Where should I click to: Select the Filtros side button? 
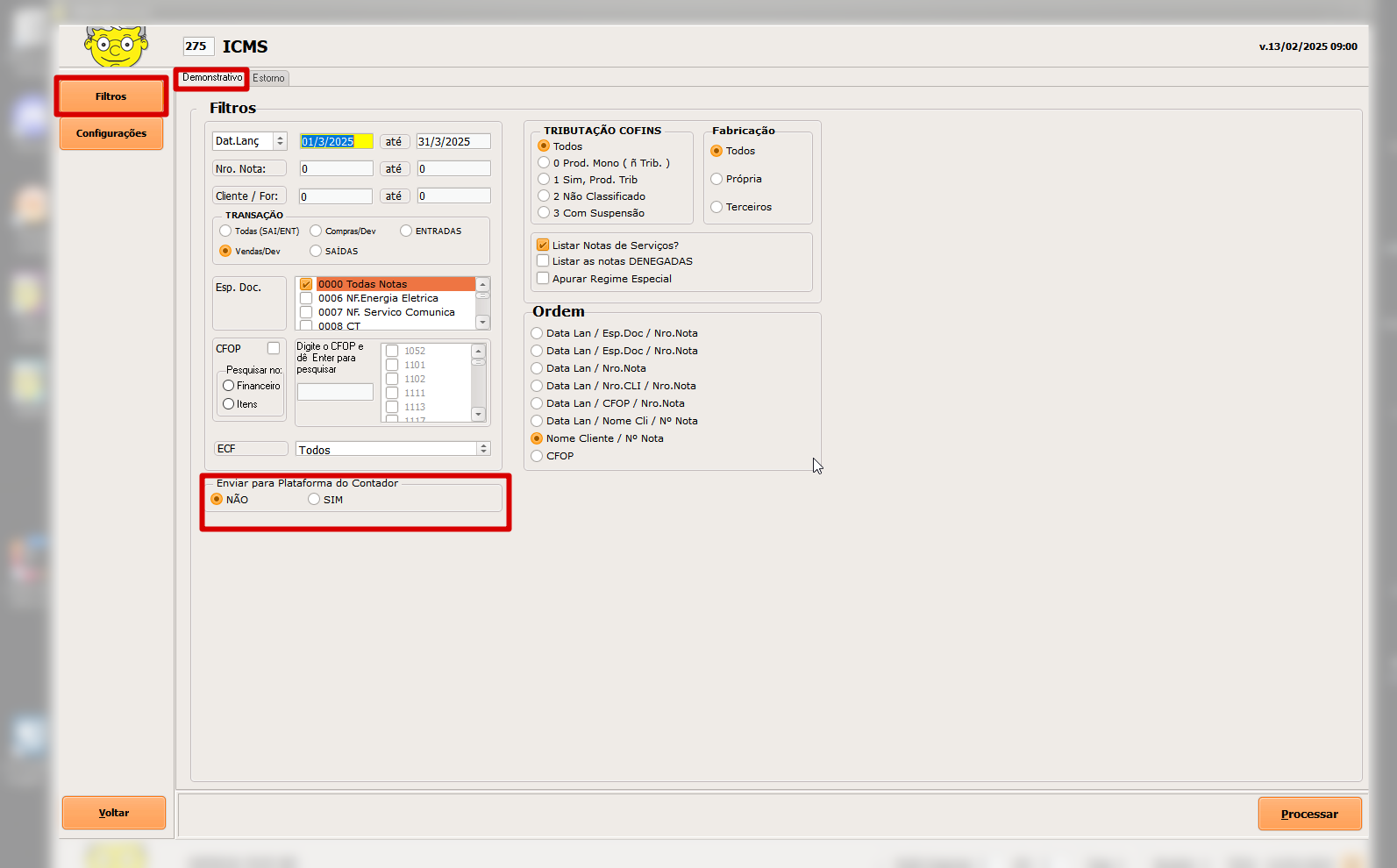[x=111, y=96]
